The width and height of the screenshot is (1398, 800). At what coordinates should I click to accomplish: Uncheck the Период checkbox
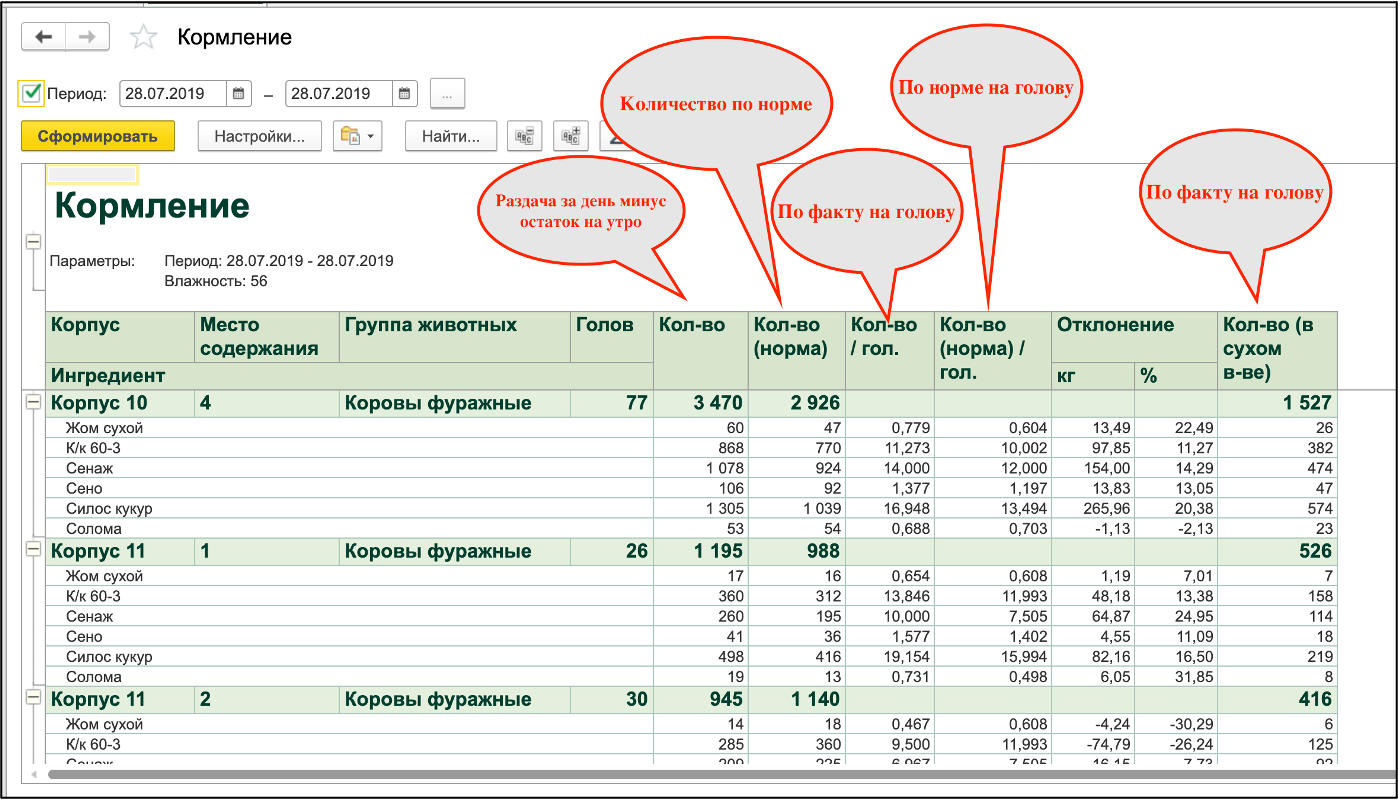[x=31, y=94]
